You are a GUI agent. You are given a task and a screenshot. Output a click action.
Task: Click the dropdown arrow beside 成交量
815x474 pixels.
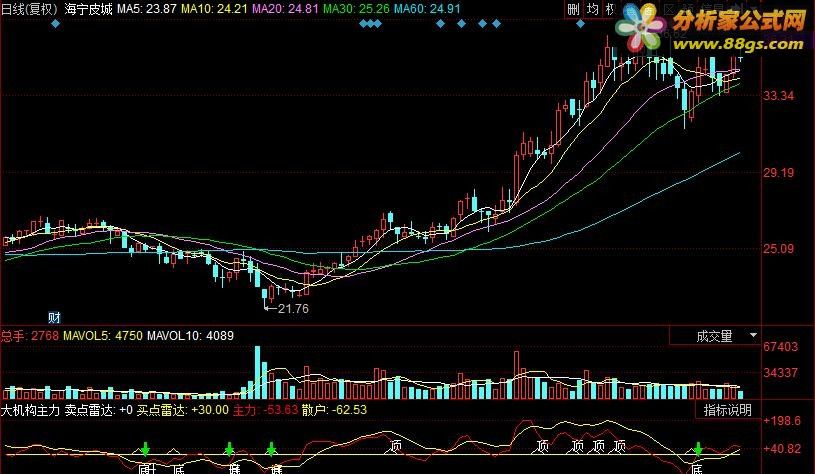click(x=753, y=336)
